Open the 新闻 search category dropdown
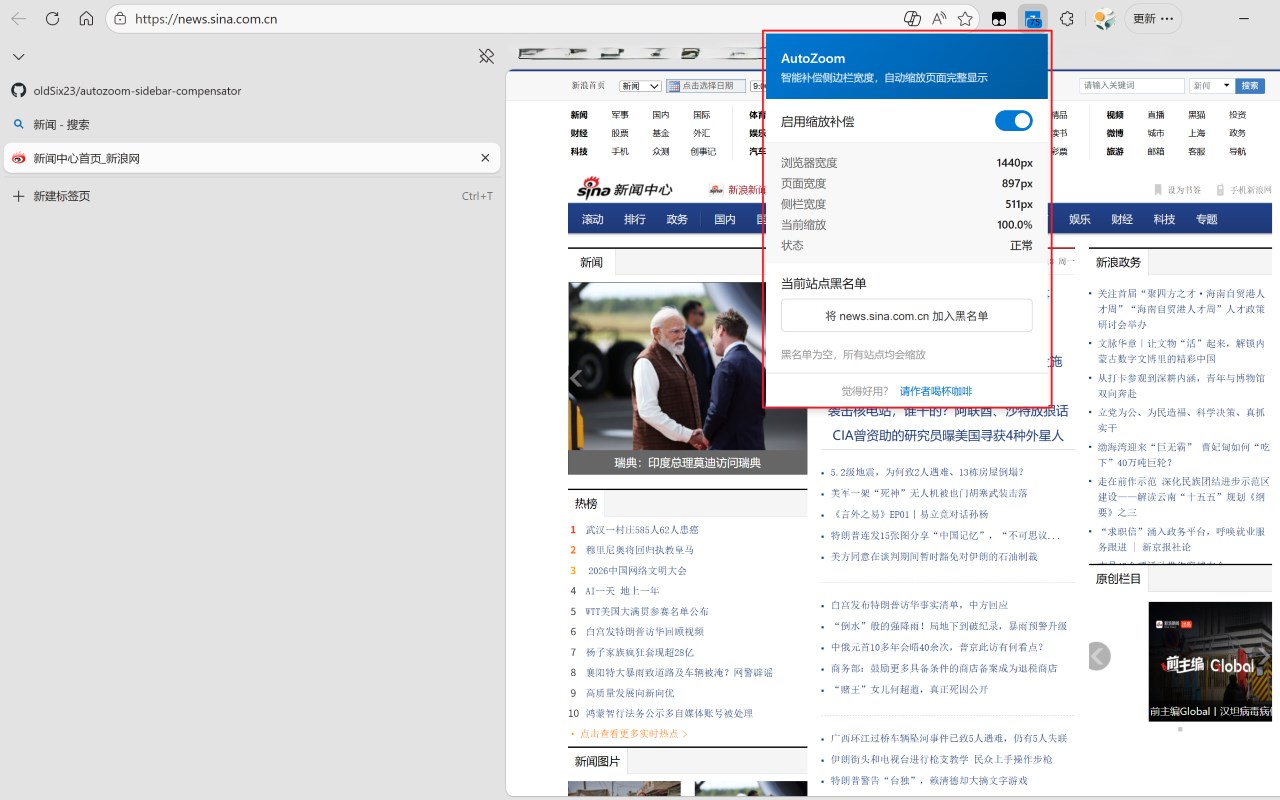The height and width of the screenshot is (800, 1280). pyautogui.click(x=1210, y=86)
